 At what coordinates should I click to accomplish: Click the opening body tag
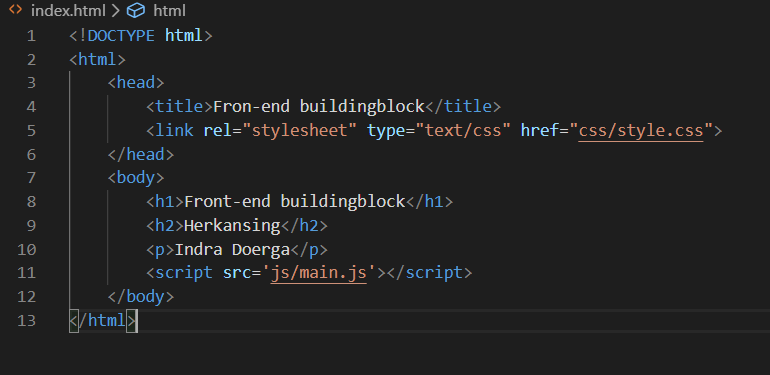136,177
